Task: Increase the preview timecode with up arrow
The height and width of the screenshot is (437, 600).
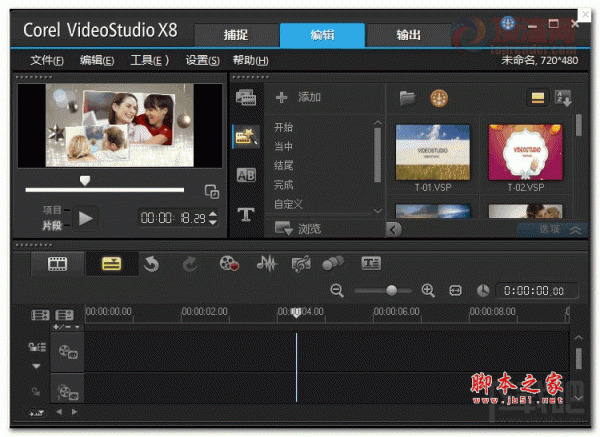Action: pos(213,214)
